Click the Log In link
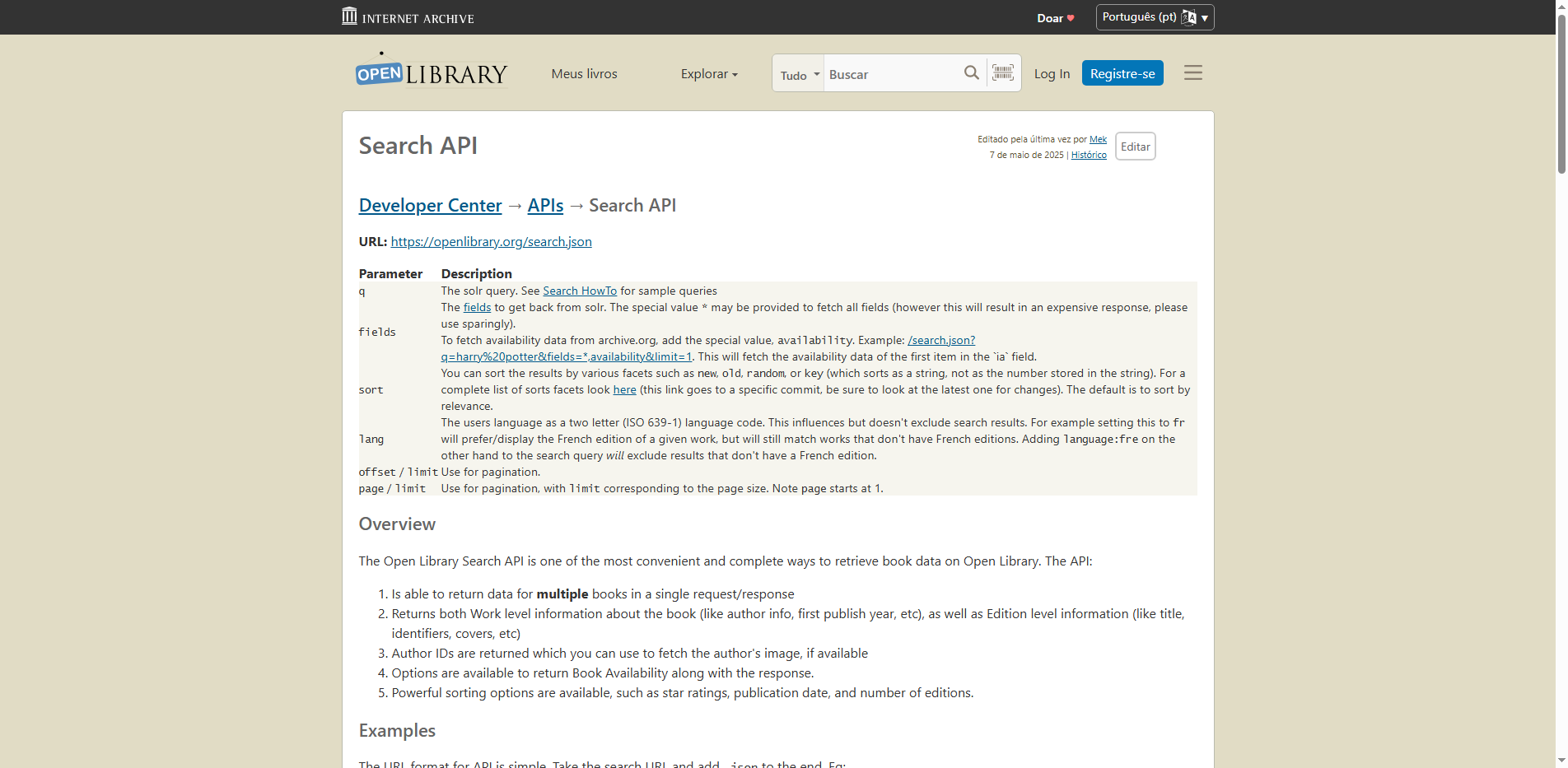1568x768 pixels. 1052,74
